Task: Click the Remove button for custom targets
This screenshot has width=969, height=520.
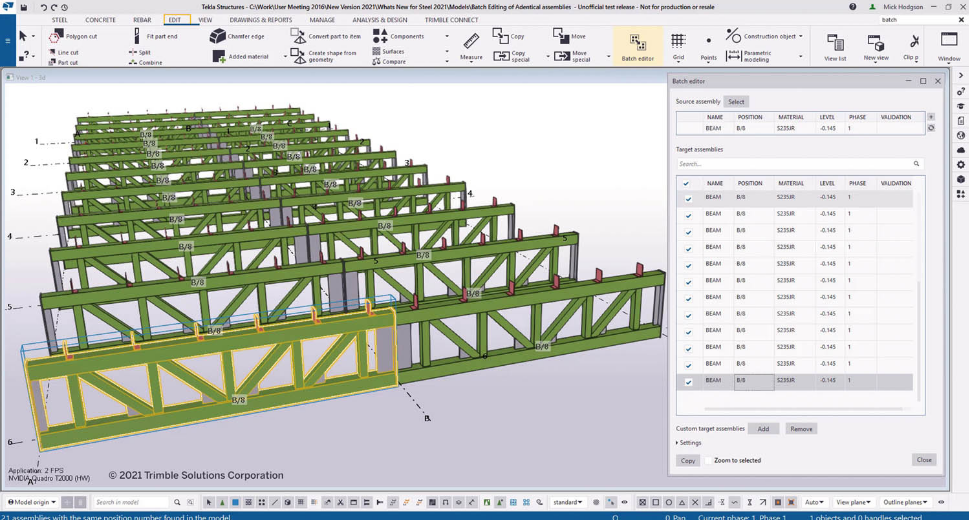Action: tap(801, 429)
